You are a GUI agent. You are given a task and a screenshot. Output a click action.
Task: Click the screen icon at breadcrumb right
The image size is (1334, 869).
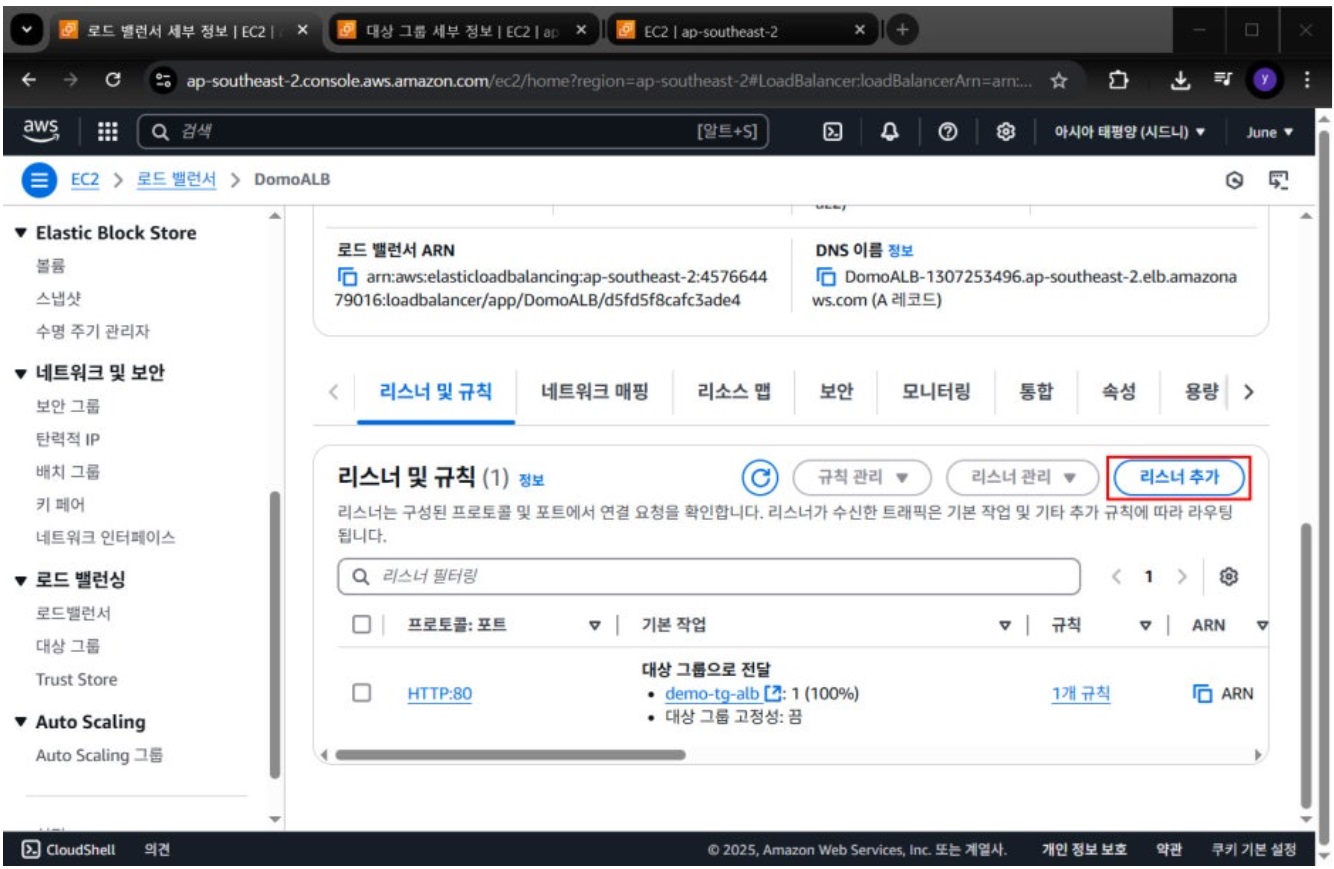tap(1278, 180)
